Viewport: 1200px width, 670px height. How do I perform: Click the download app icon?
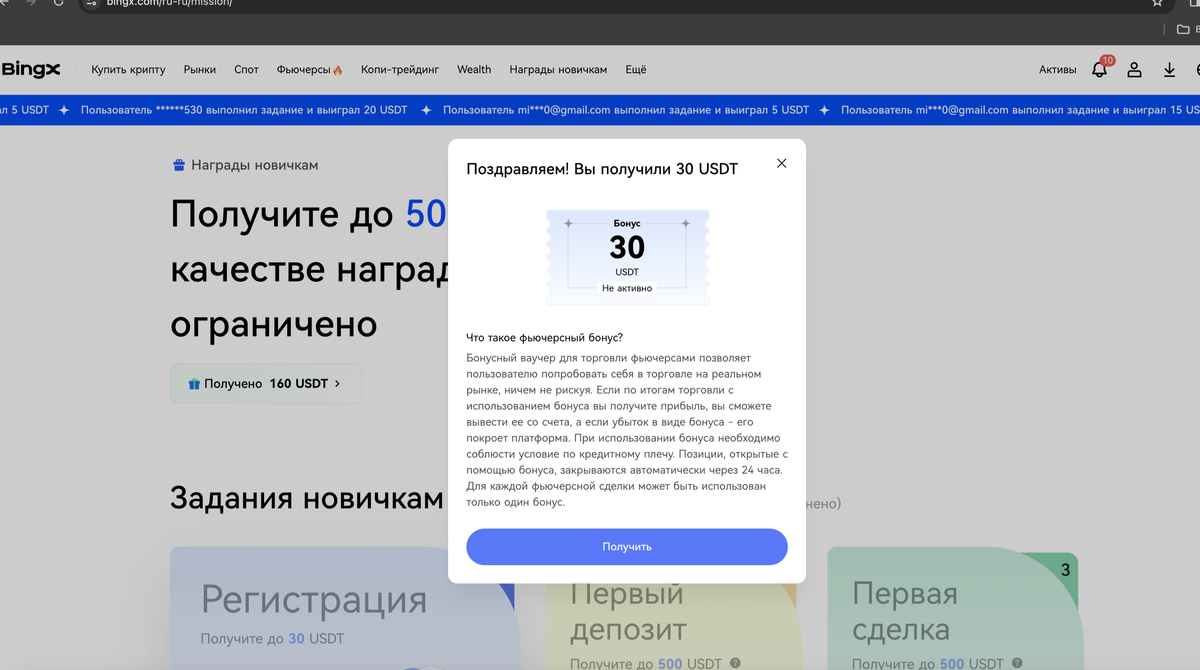1170,70
